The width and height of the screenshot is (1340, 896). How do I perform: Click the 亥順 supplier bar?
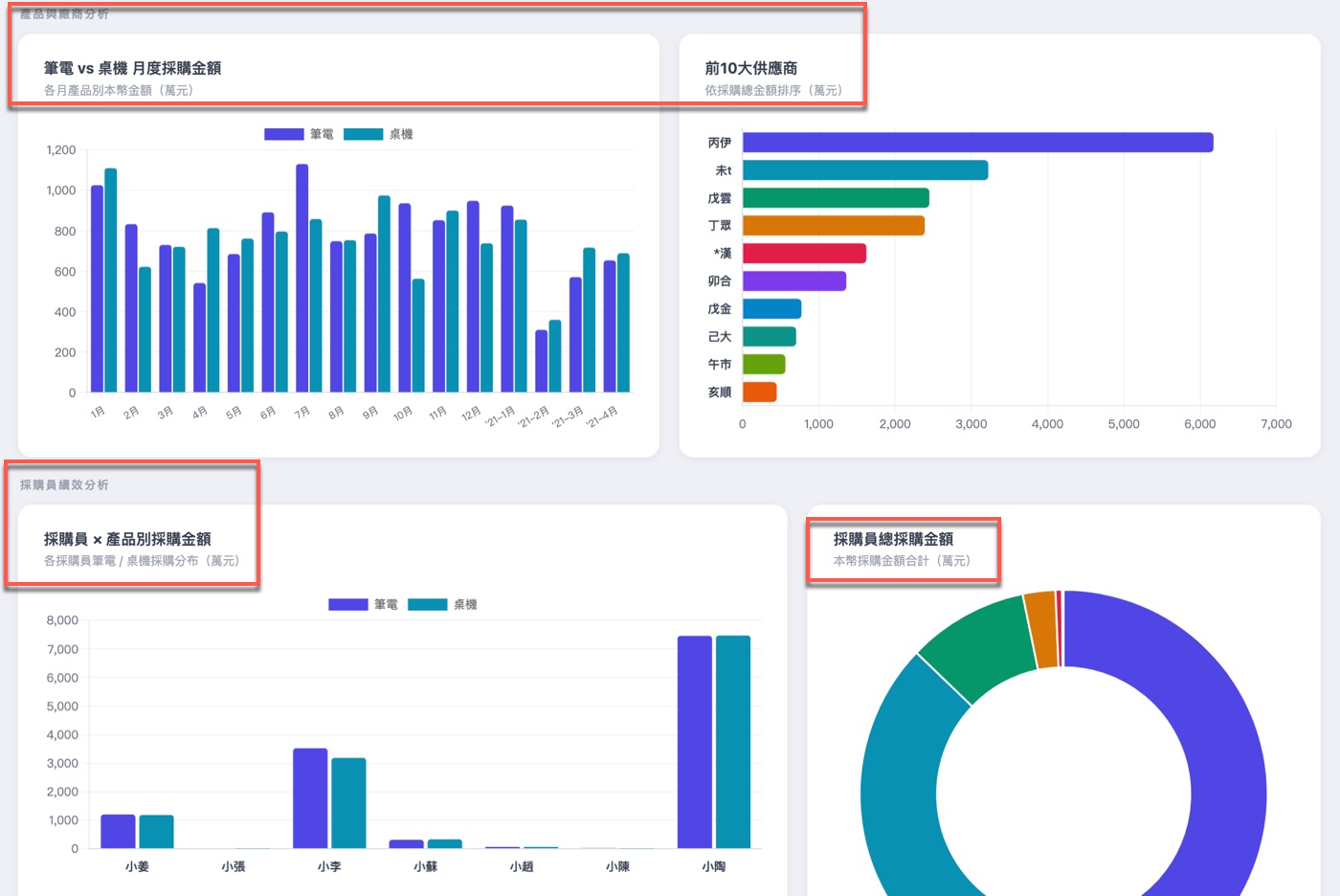(x=760, y=392)
